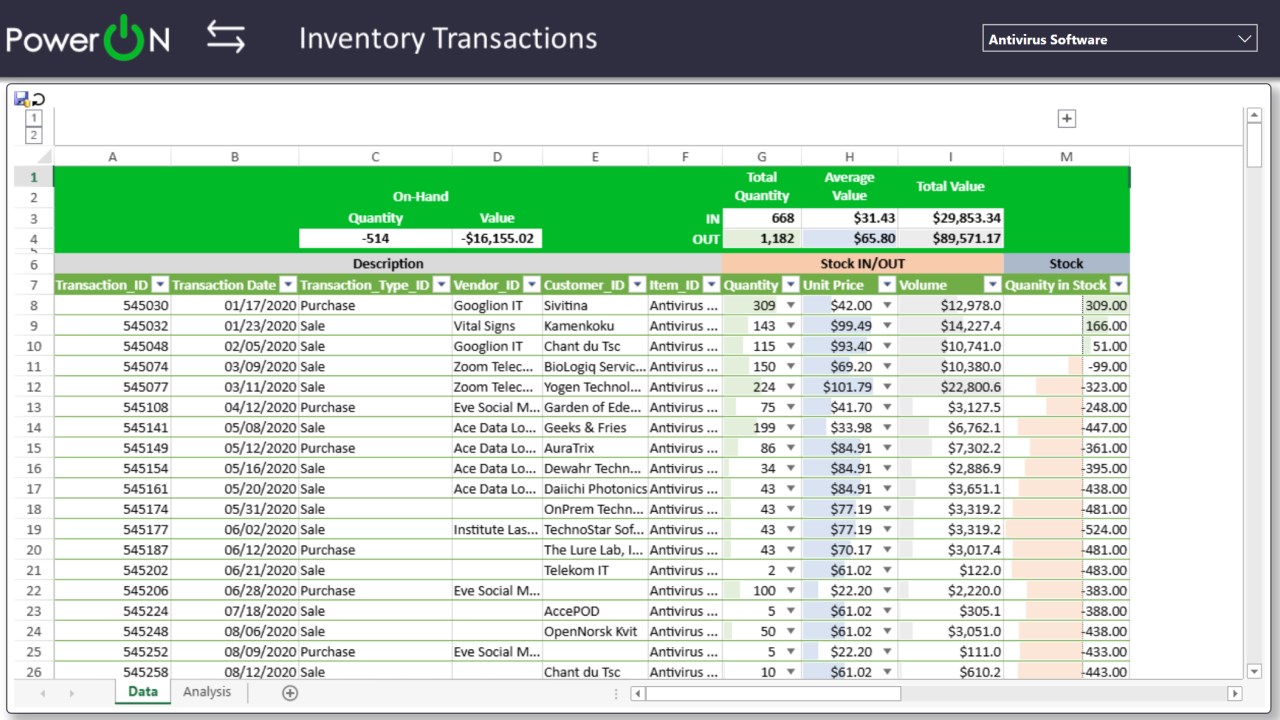Click sheet tab scroll left arrow
This screenshot has height=720, width=1280.
[x=43, y=693]
